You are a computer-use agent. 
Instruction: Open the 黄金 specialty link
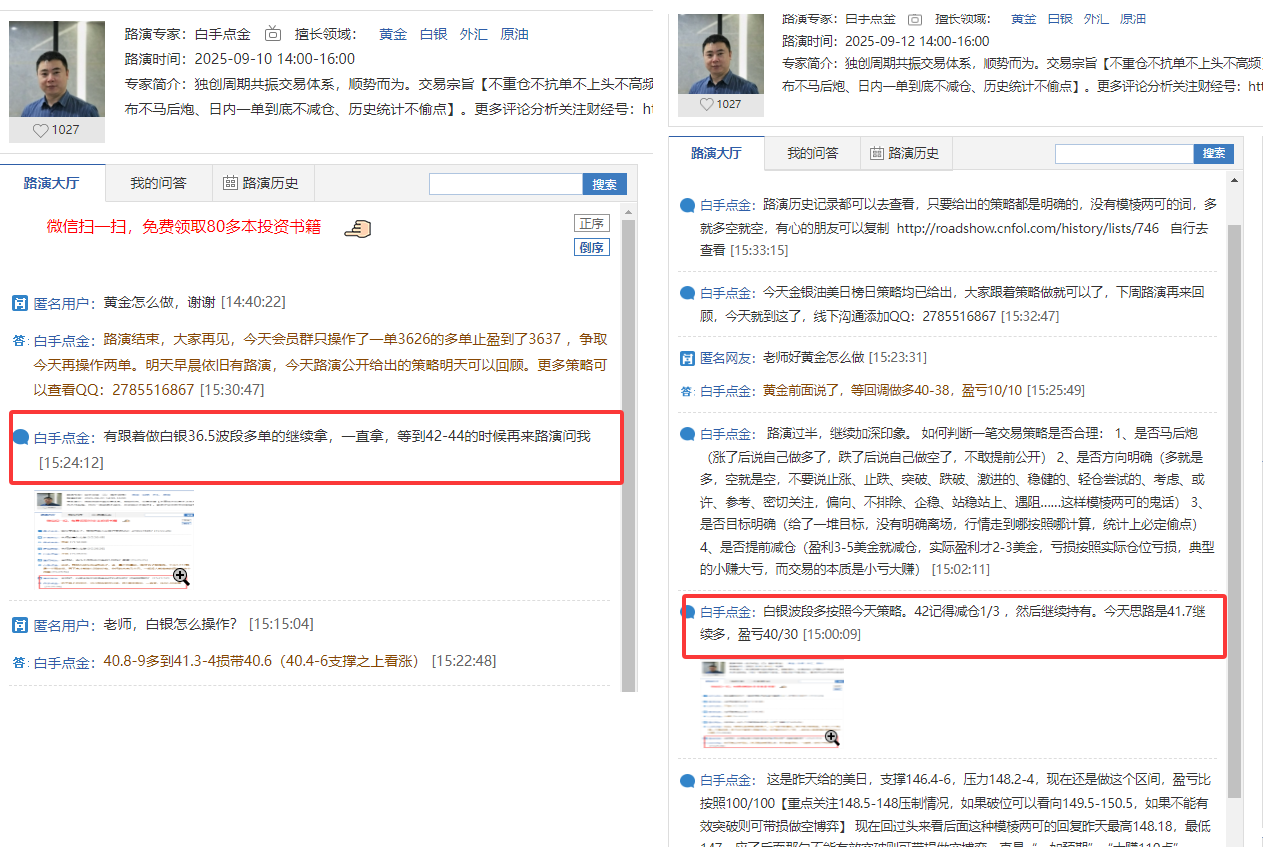pos(392,33)
